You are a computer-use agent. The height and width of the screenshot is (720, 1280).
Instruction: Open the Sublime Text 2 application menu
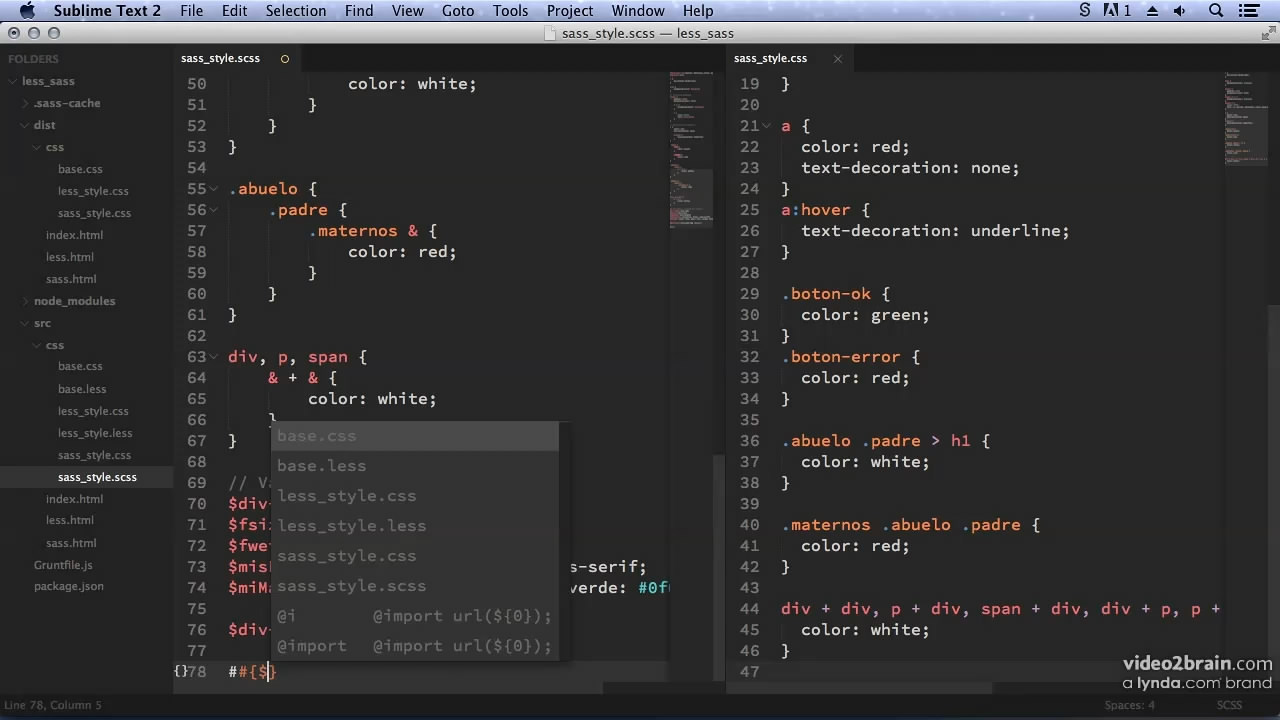[107, 11]
